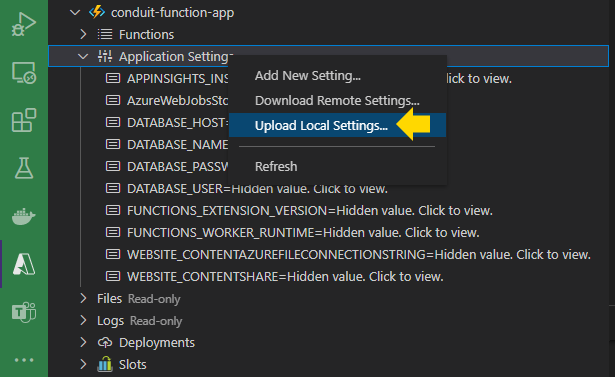615x377 pixels.
Task: Click the conduit-function-app lightning icon
Action: coord(96,12)
